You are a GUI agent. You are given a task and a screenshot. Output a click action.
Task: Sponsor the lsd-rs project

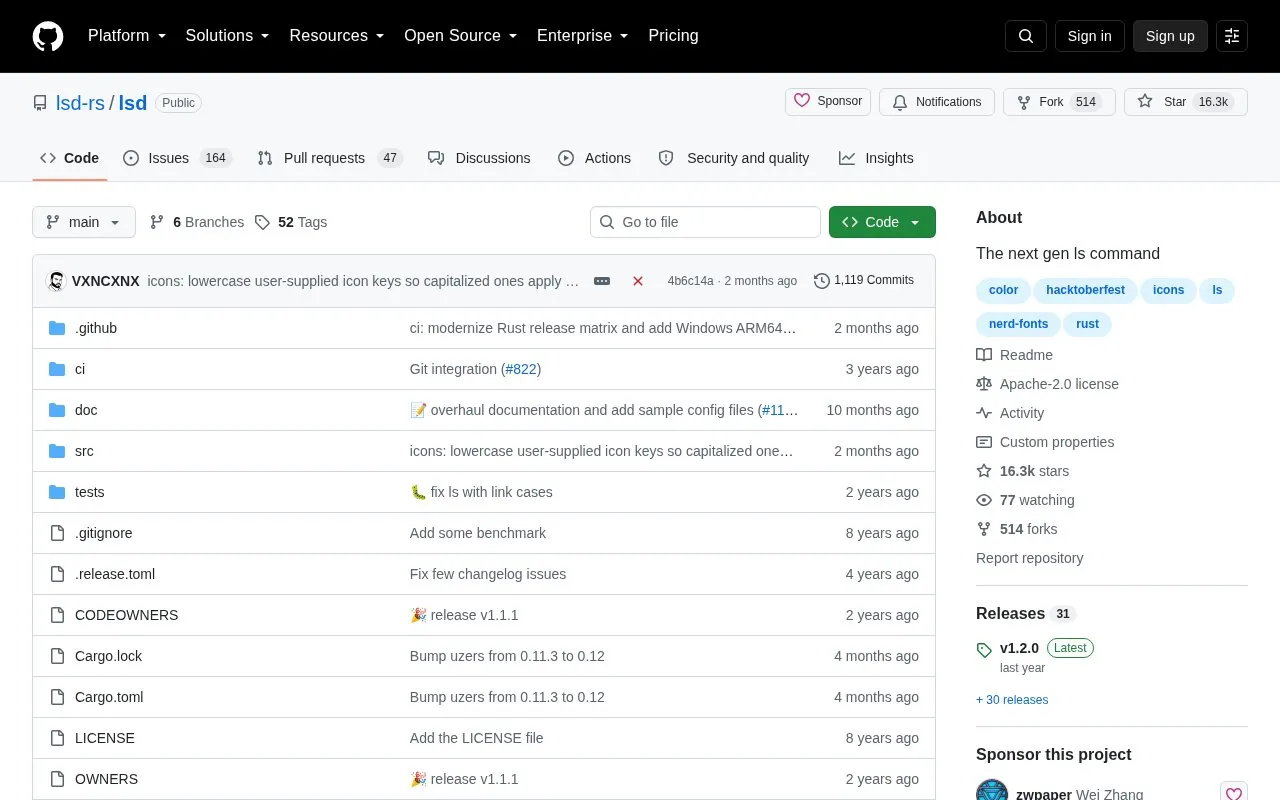828,101
